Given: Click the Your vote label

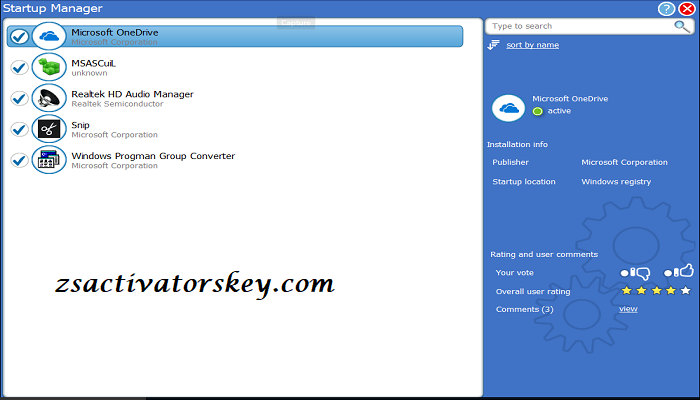Looking at the screenshot, I should coord(514,273).
